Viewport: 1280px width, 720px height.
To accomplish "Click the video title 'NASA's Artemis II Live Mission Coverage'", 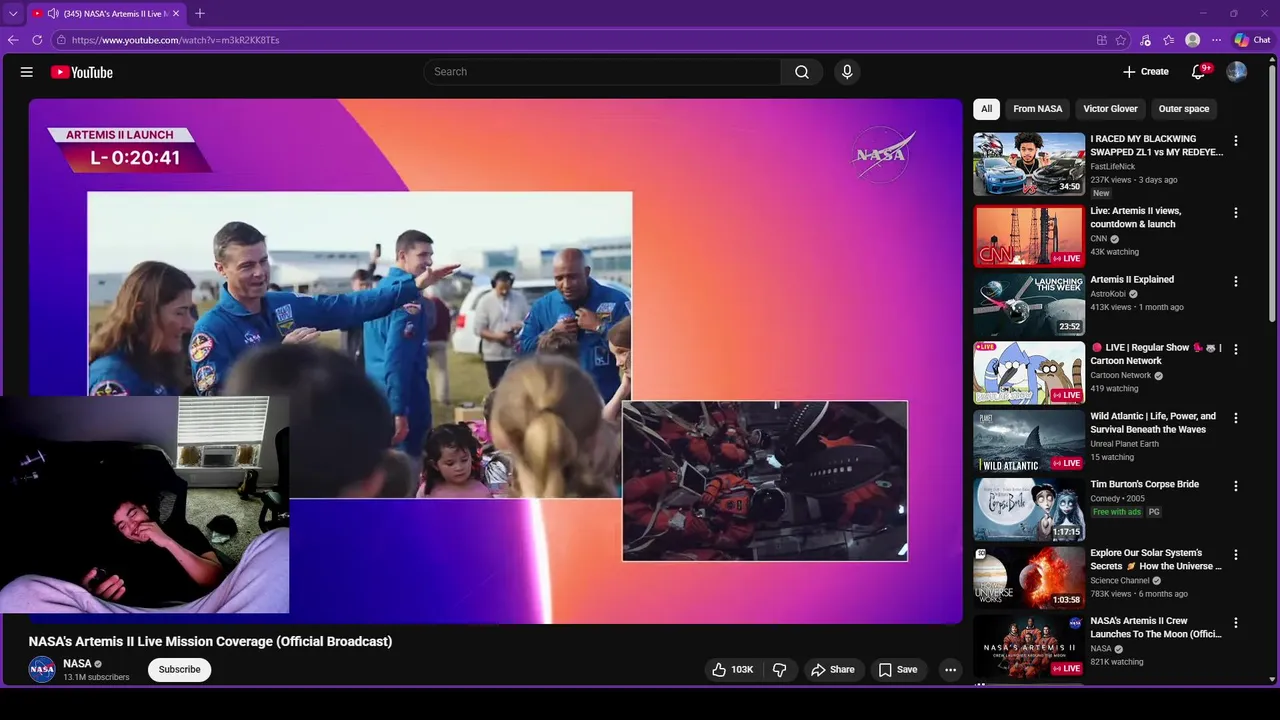I will [210, 642].
